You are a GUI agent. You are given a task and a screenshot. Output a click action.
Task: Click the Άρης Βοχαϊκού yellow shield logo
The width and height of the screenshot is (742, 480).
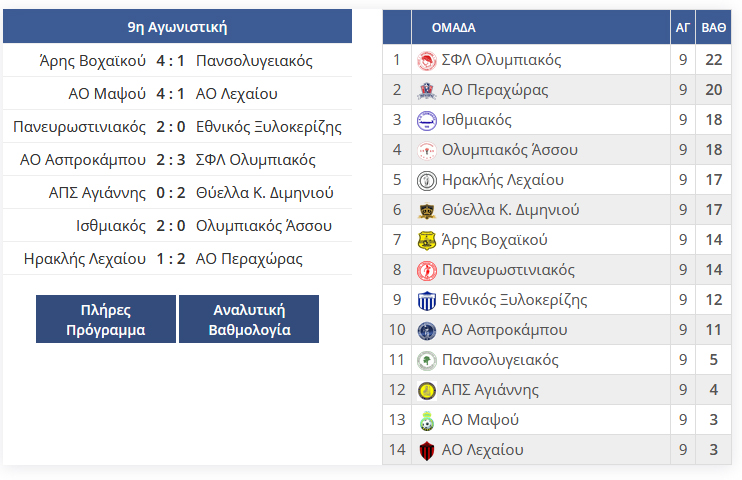(x=426, y=240)
